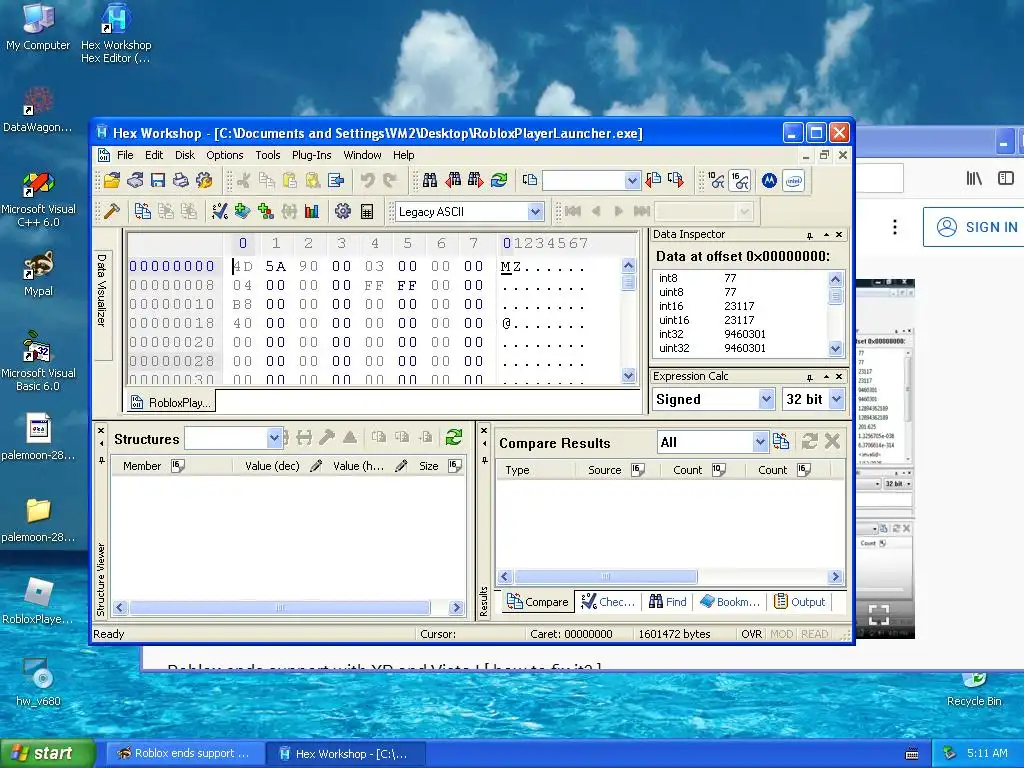
Task: Switch to the Find results tab
Action: pyautogui.click(x=667, y=601)
